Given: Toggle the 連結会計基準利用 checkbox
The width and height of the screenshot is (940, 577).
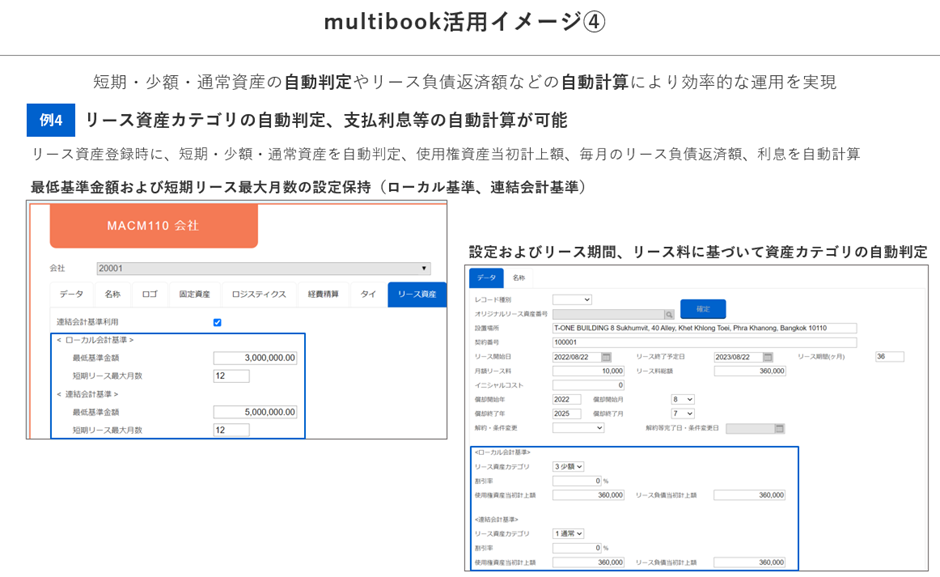Looking at the screenshot, I should point(217,322).
